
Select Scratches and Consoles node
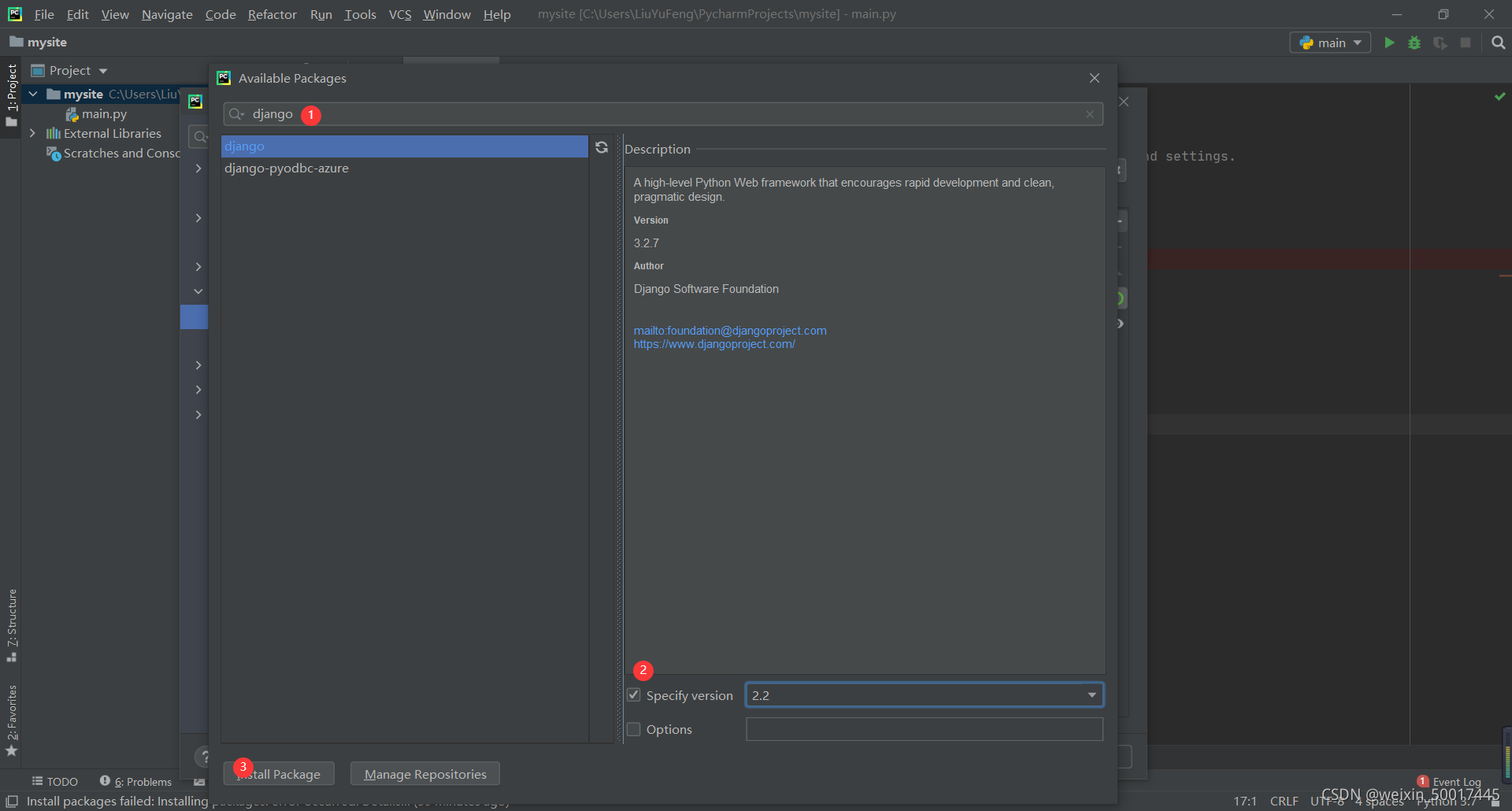click(113, 154)
